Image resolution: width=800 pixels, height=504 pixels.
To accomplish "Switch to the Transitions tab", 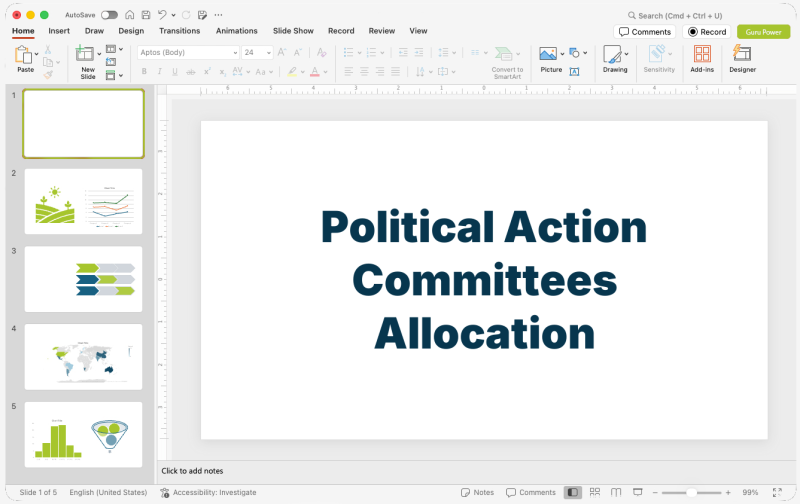I will click(x=180, y=31).
